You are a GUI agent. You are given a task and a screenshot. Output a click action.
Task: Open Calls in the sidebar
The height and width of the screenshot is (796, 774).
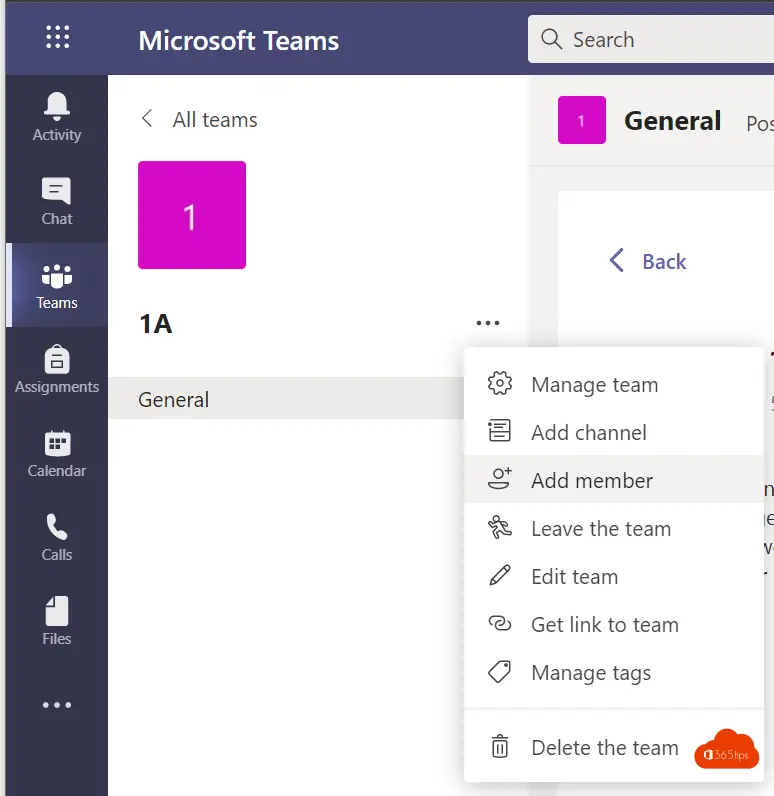(57, 538)
